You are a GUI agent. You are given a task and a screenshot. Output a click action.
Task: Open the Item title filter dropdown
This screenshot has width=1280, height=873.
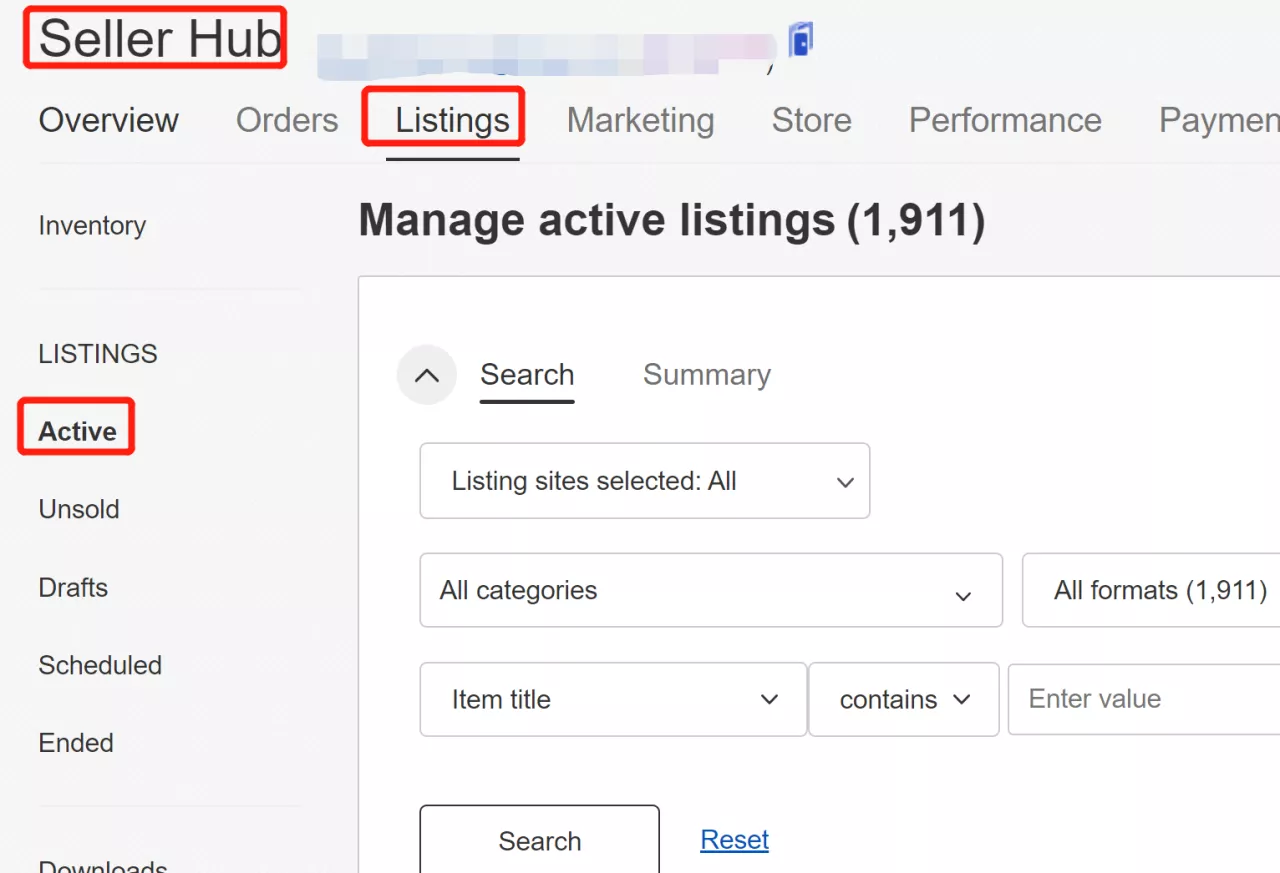click(x=613, y=699)
